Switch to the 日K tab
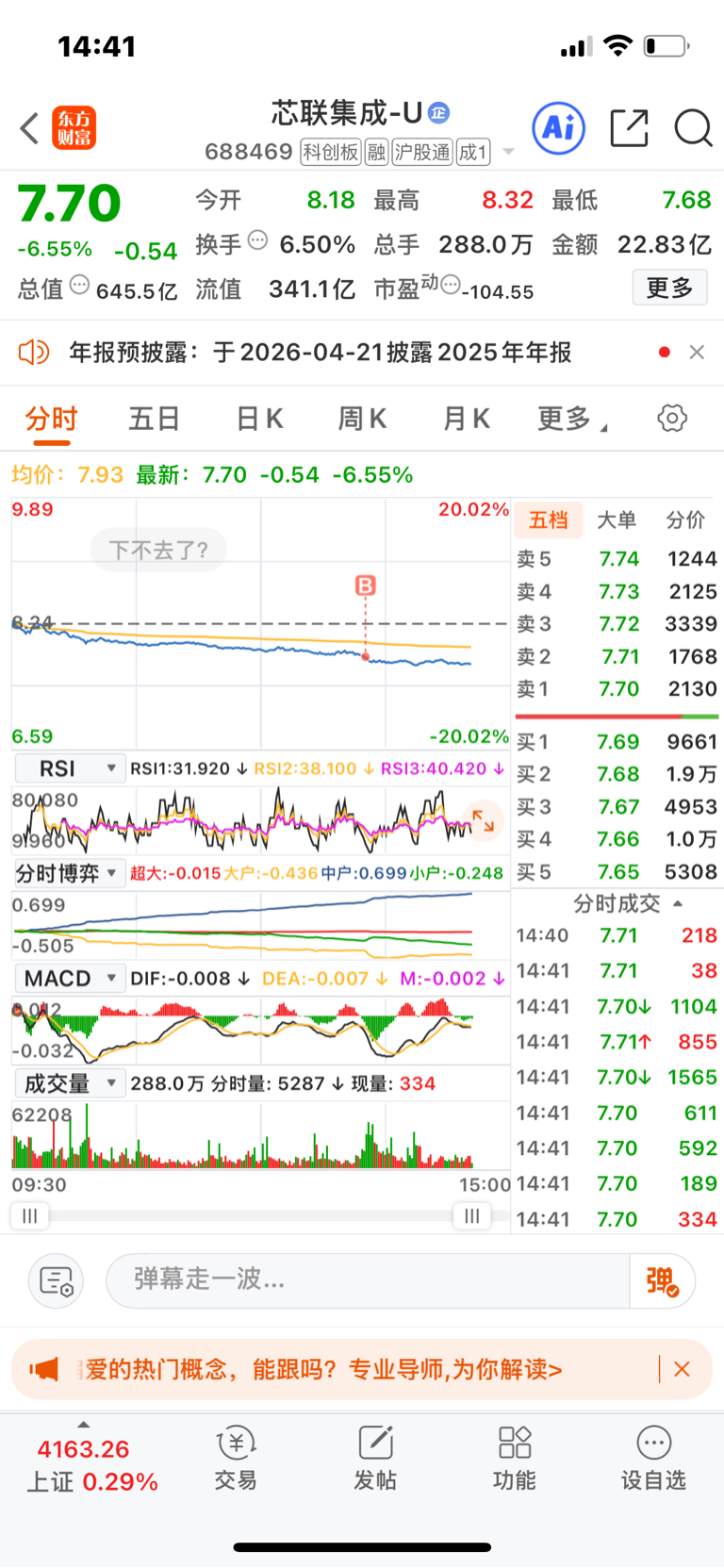Image resolution: width=724 pixels, height=1568 pixels. pyautogui.click(x=259, y=419)
